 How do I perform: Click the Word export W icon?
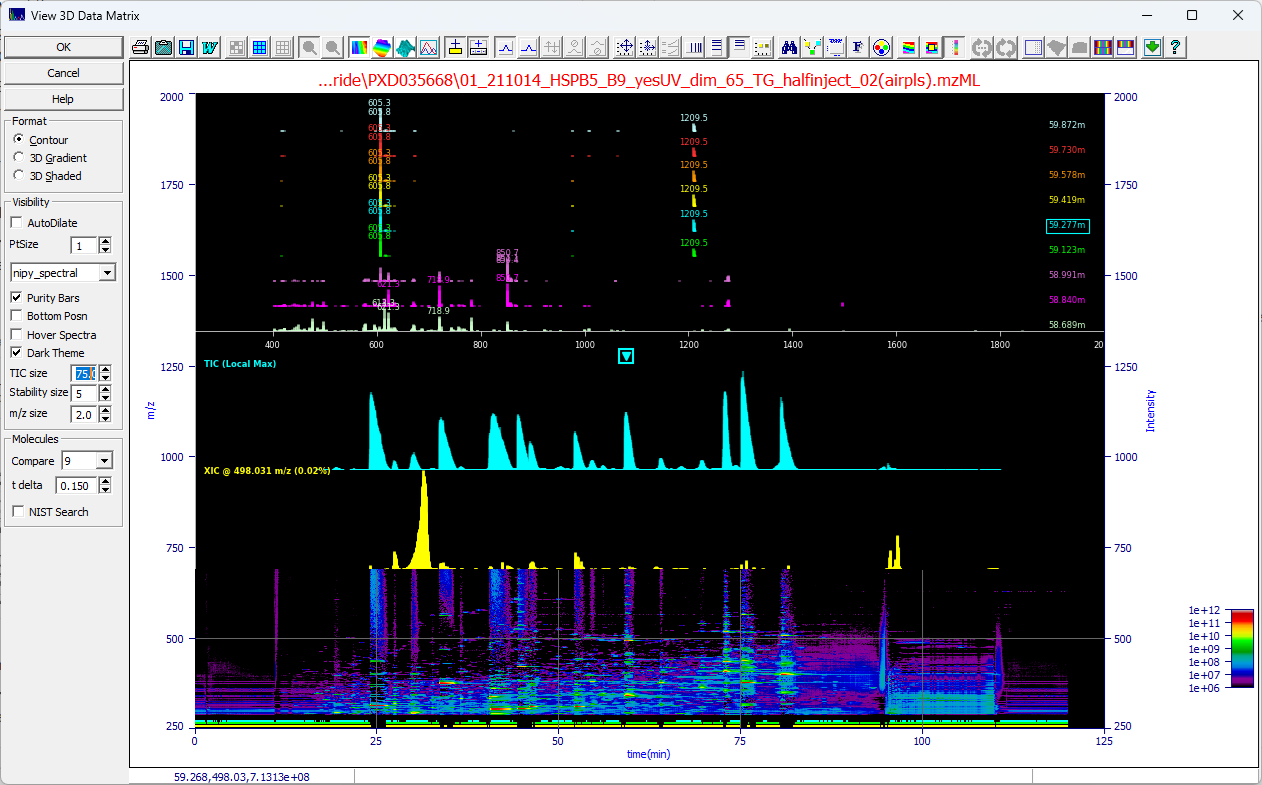click(x=209, y=46)
